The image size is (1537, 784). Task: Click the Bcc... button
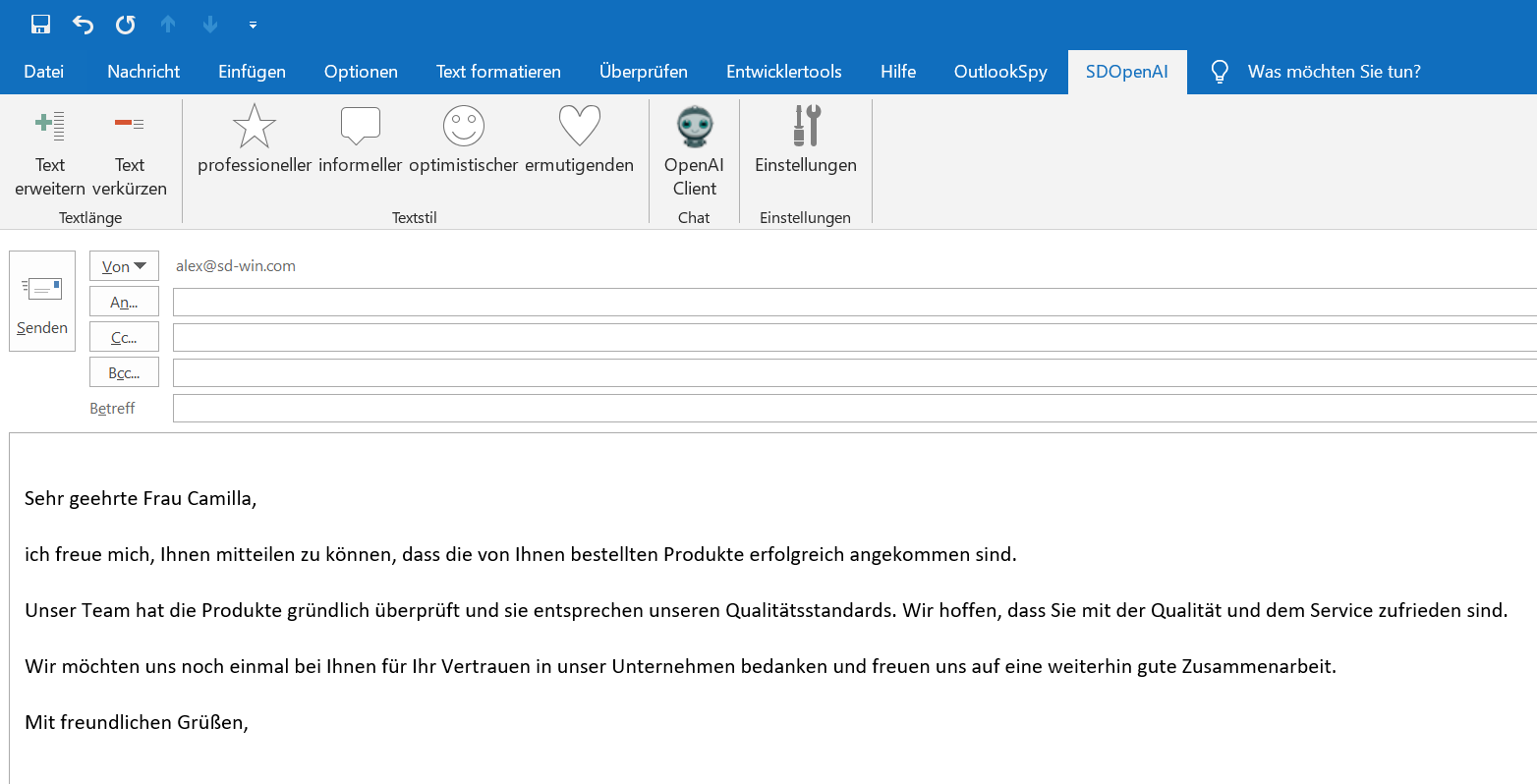pyautogui.click(x=124, y=372)
